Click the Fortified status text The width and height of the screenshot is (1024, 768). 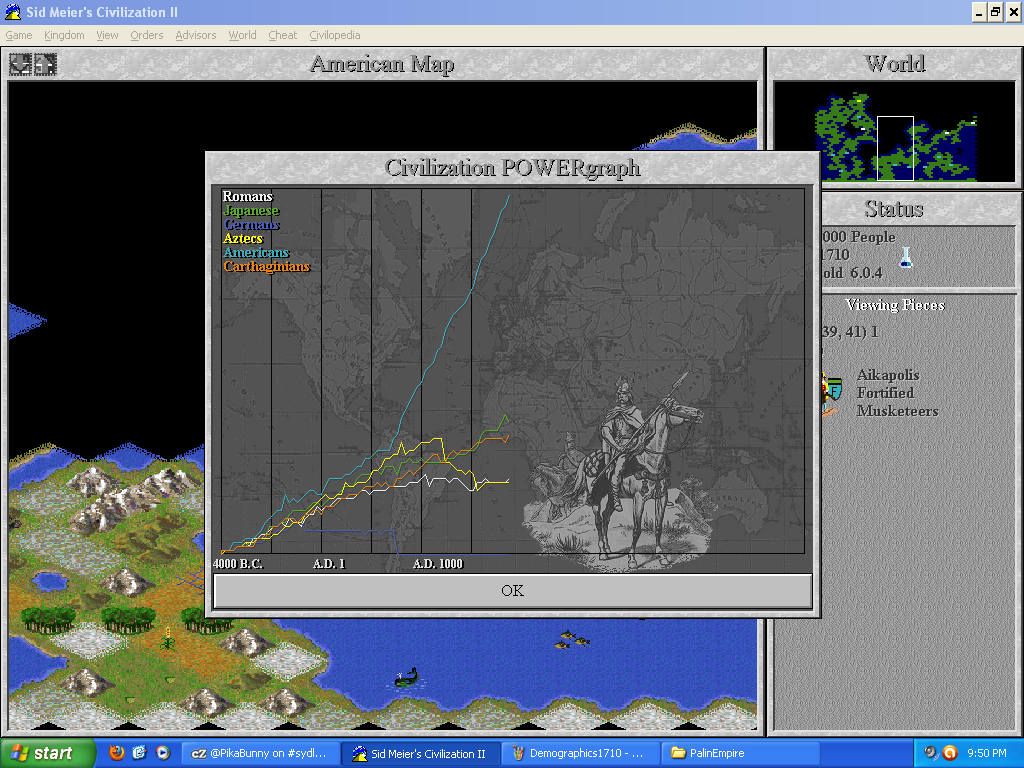[886, 393]
